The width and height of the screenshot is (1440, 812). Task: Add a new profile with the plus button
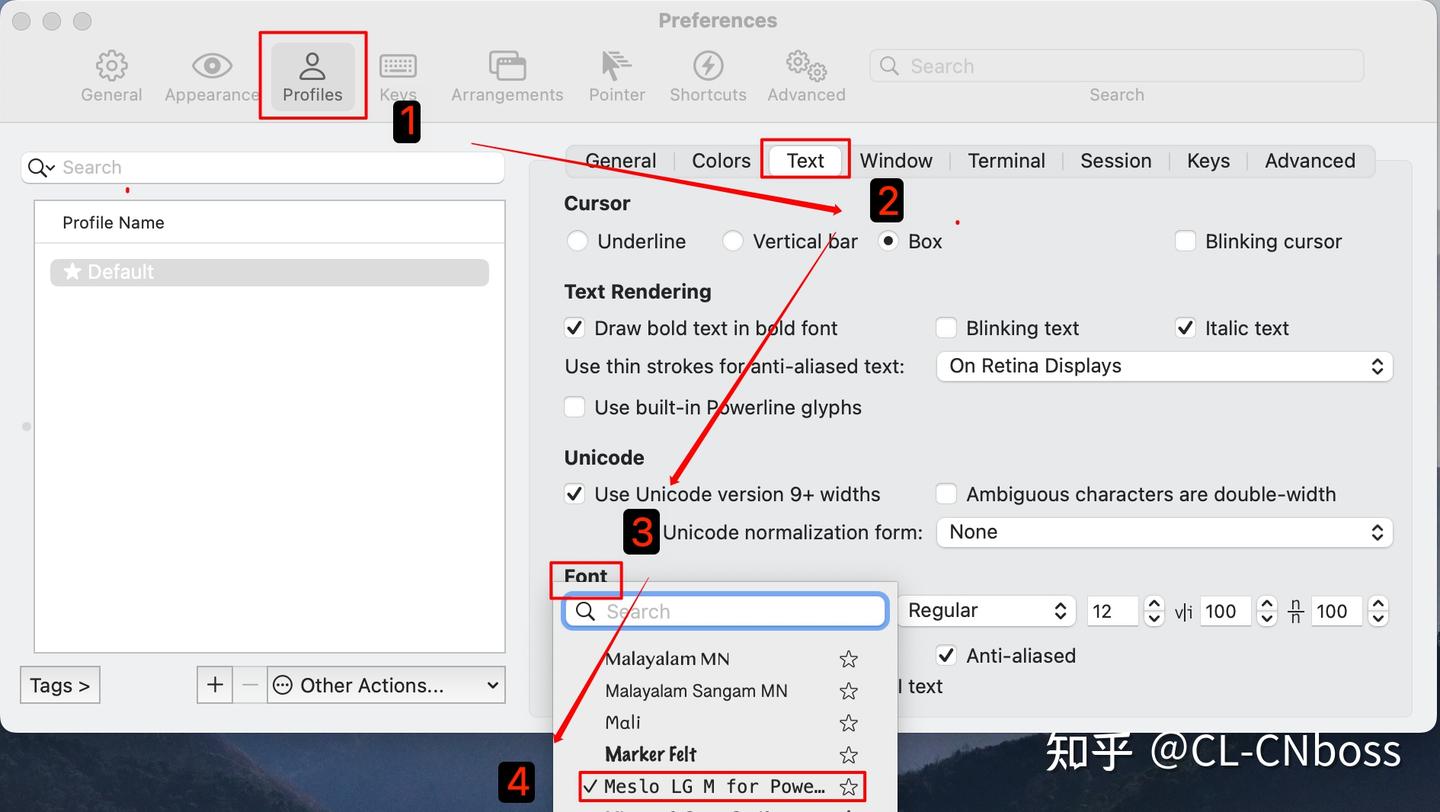[x=214, y=685]
